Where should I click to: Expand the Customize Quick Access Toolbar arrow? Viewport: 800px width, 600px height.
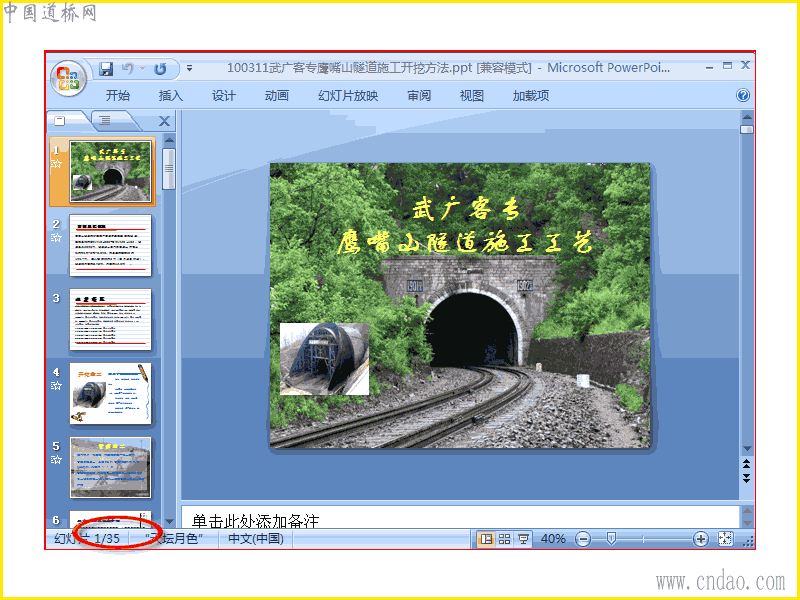pyautogui.click(x=189, y=68)
